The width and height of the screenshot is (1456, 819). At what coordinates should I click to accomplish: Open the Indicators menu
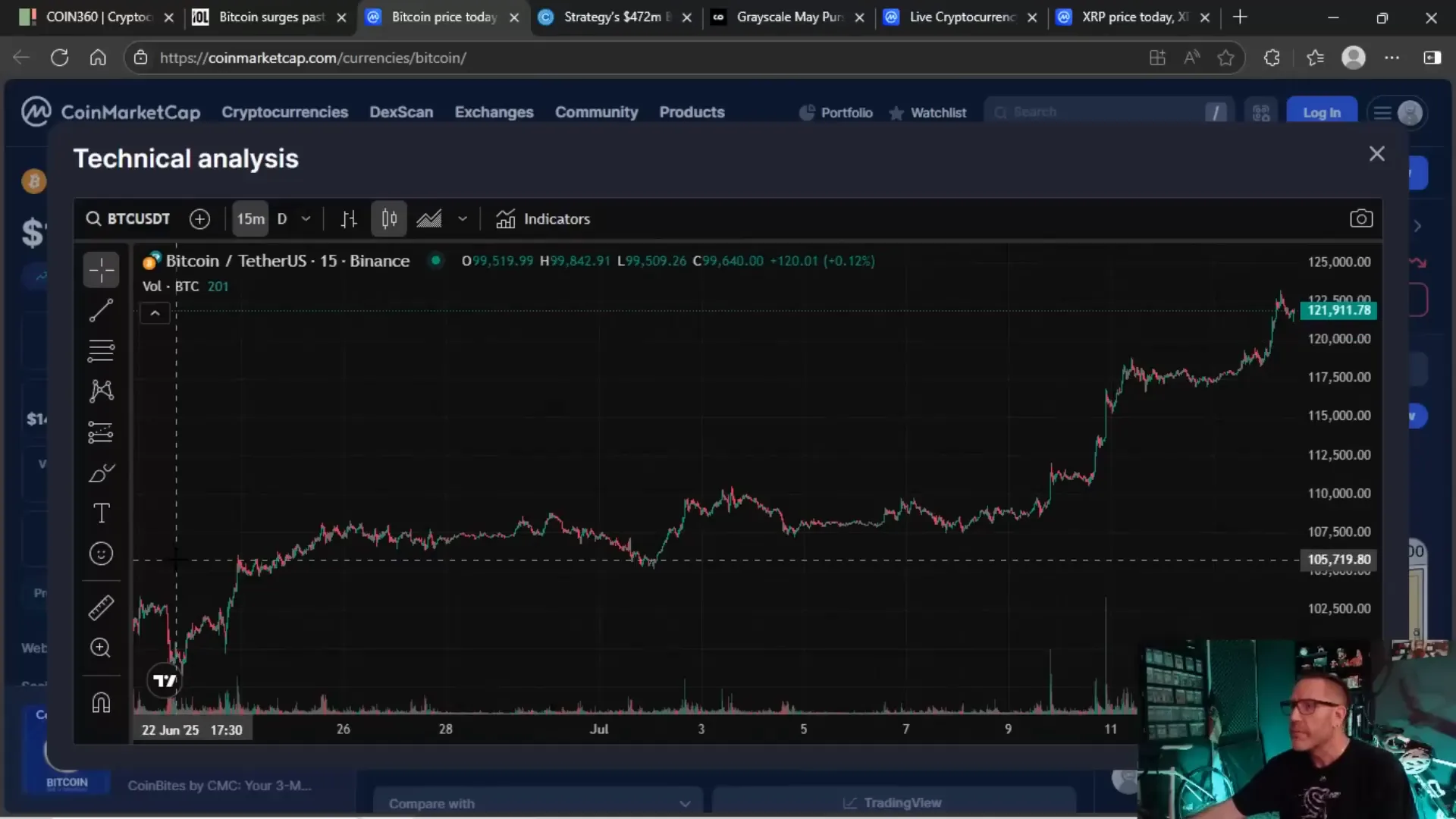coord(543,219)
